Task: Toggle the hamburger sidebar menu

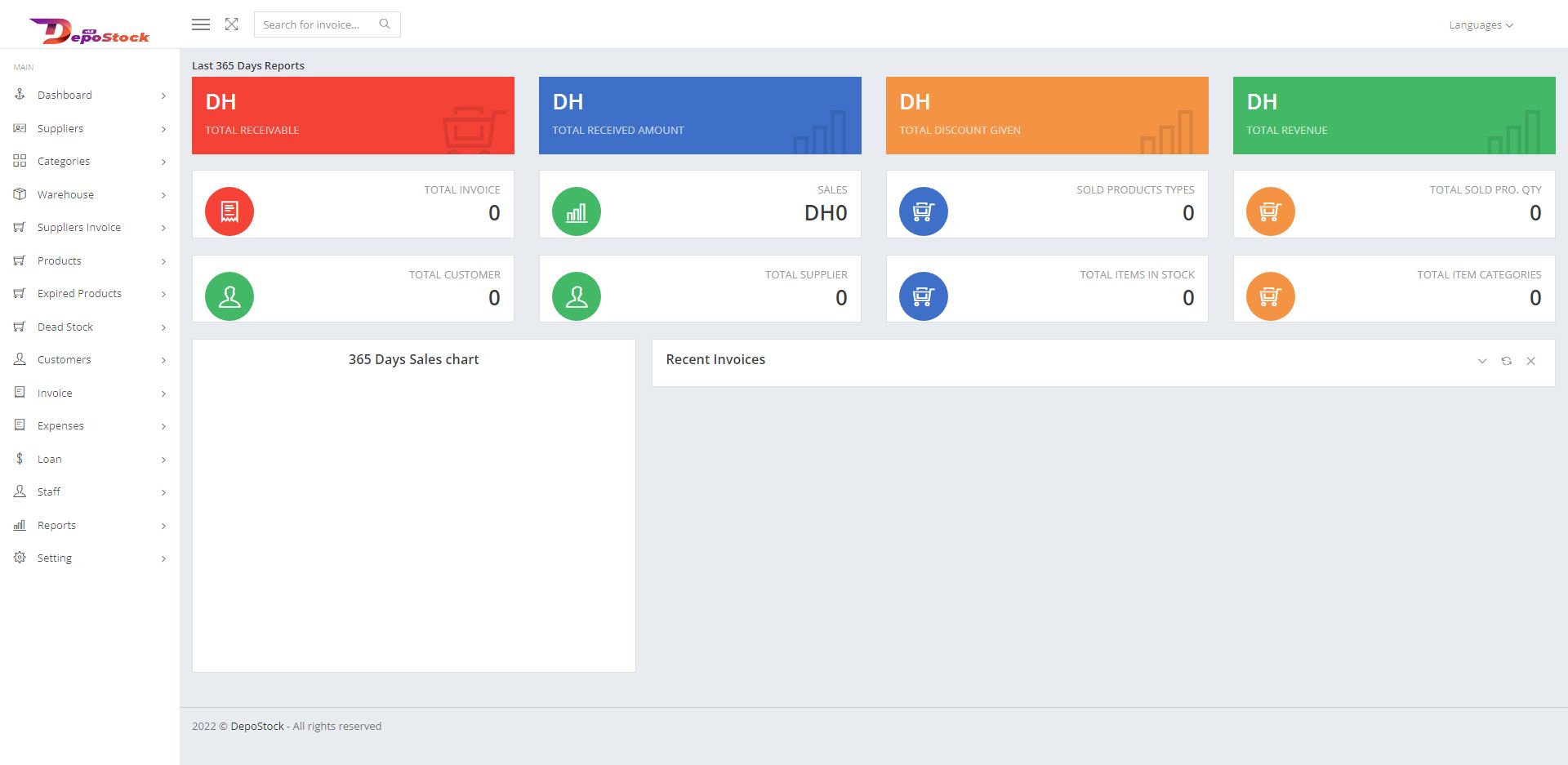Action: 201,24
